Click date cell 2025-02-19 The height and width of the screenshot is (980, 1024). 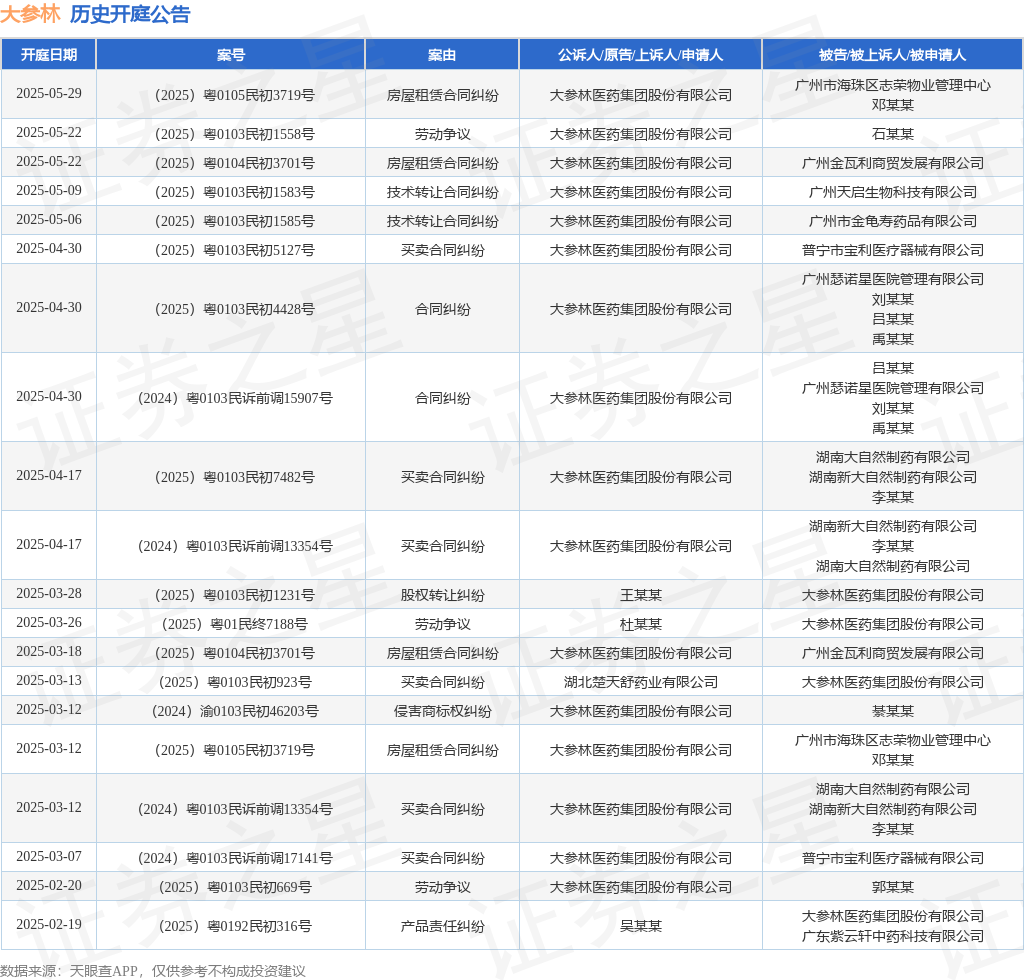coord(49,925)
